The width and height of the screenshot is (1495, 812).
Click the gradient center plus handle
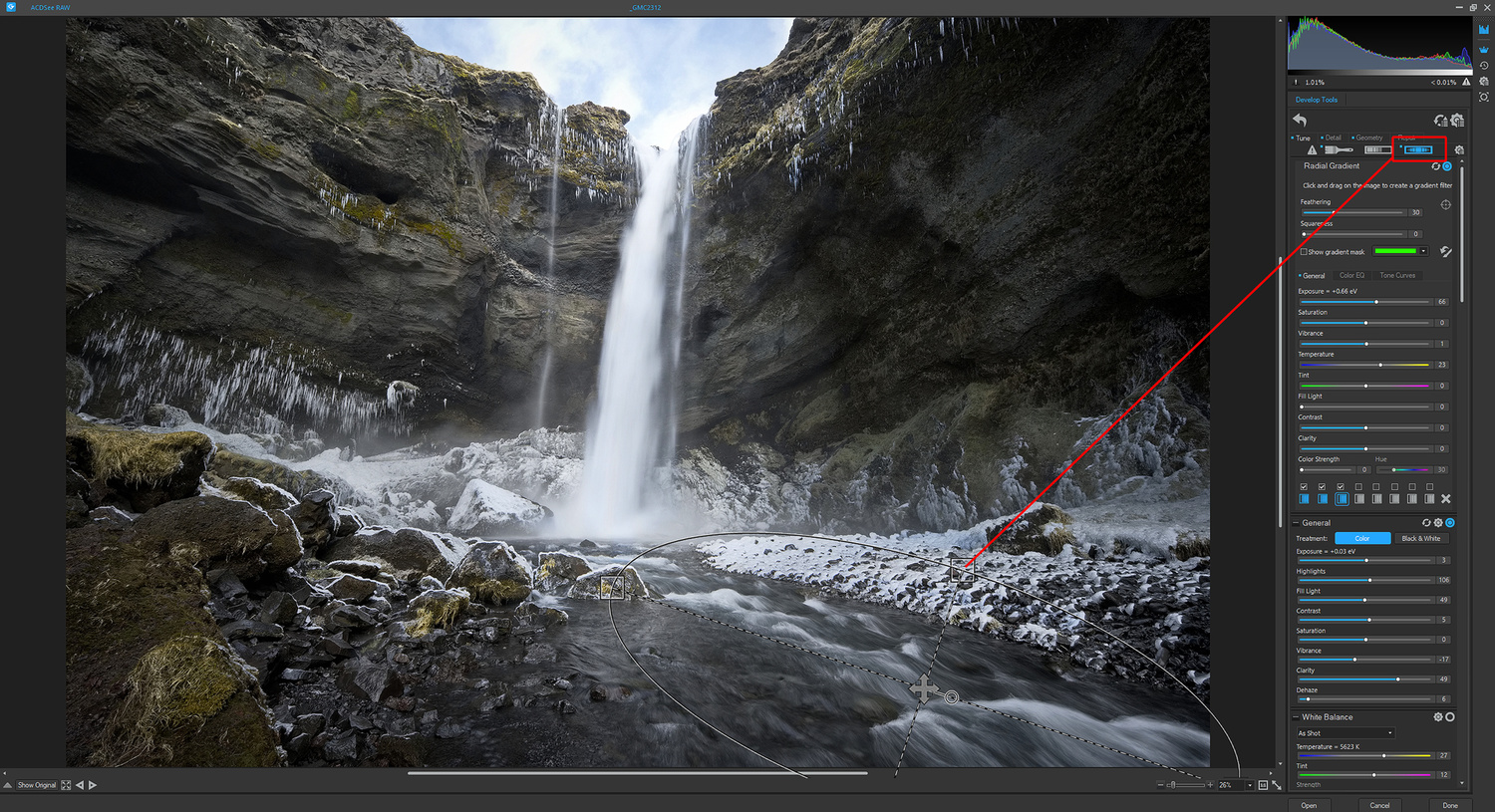click(924, 688)
